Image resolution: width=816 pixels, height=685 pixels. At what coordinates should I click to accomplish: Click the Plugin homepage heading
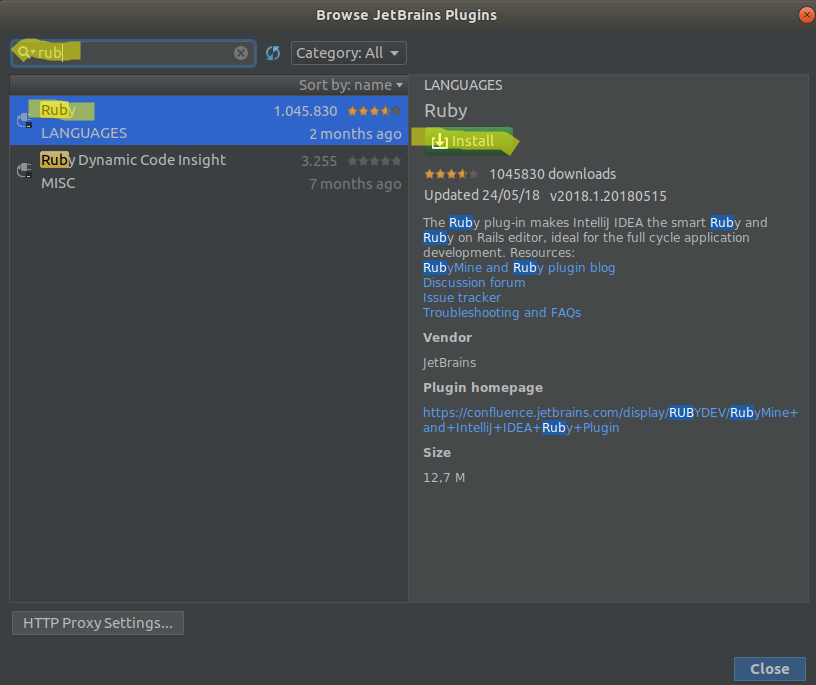[483, 388]
